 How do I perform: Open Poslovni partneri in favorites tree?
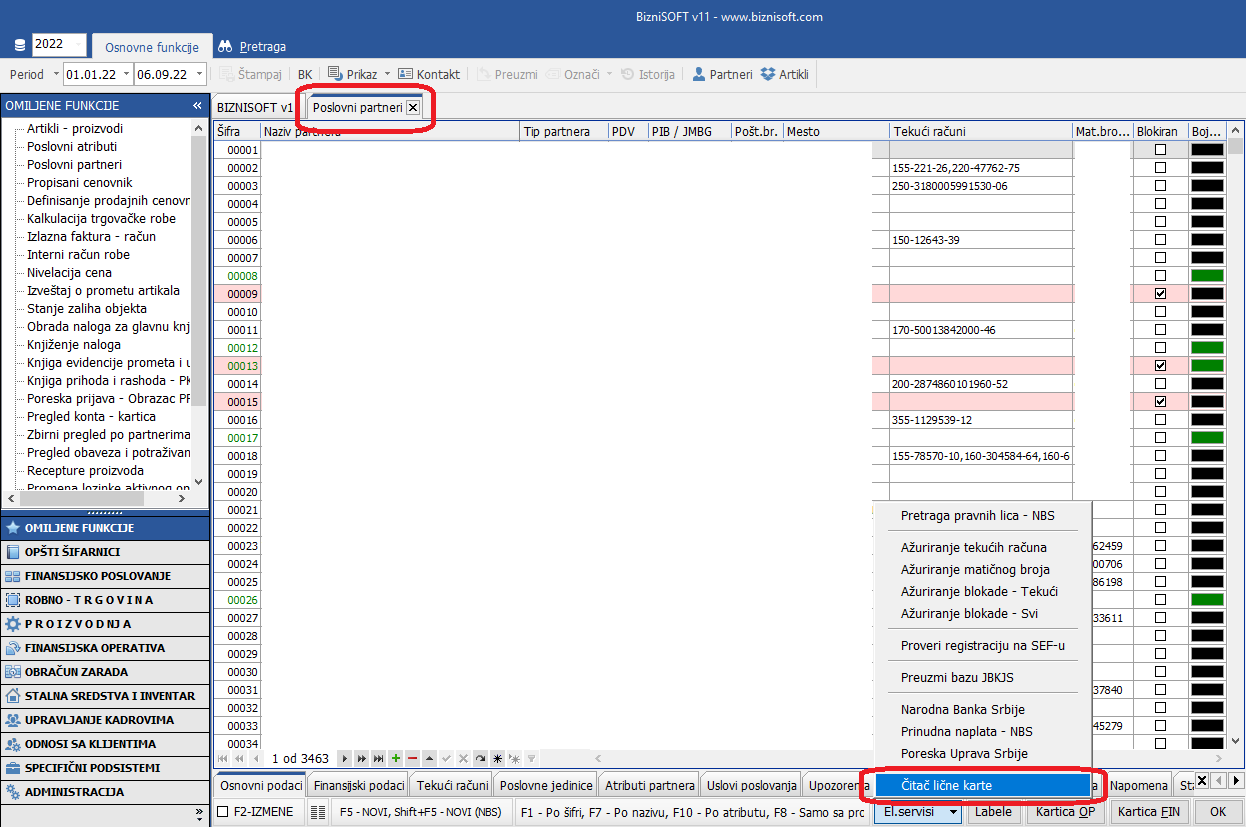click(x=74, y=165)
